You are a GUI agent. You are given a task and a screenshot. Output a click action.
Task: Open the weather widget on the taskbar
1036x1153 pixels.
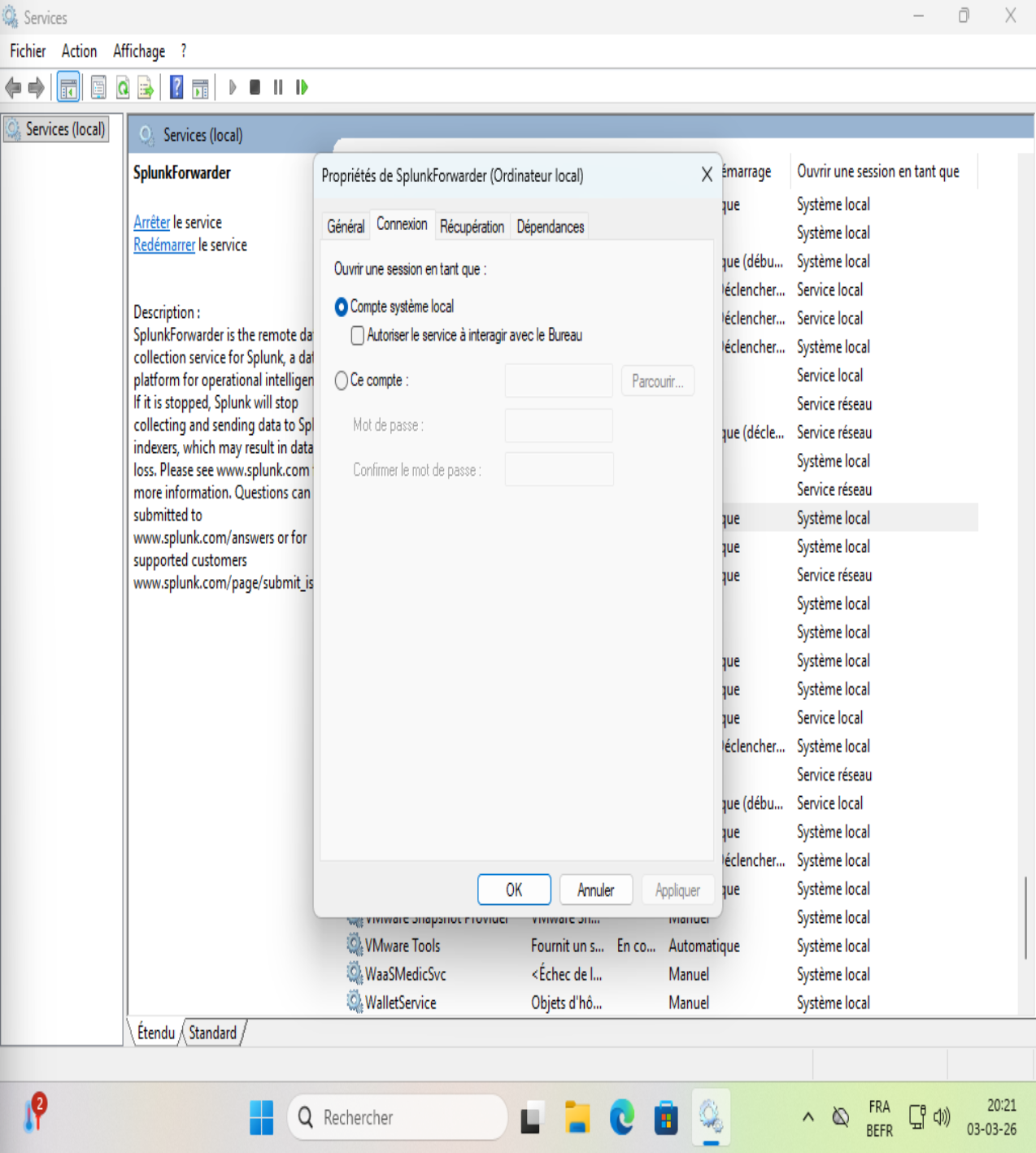click(35, 1113)
